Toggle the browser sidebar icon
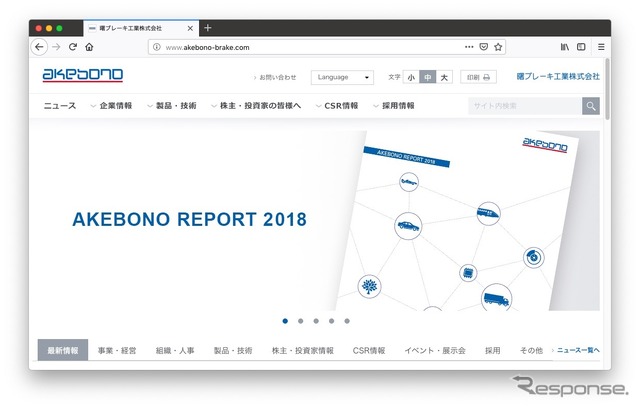The width and height of the screenshot is (640, 408). tap(581, 47)
